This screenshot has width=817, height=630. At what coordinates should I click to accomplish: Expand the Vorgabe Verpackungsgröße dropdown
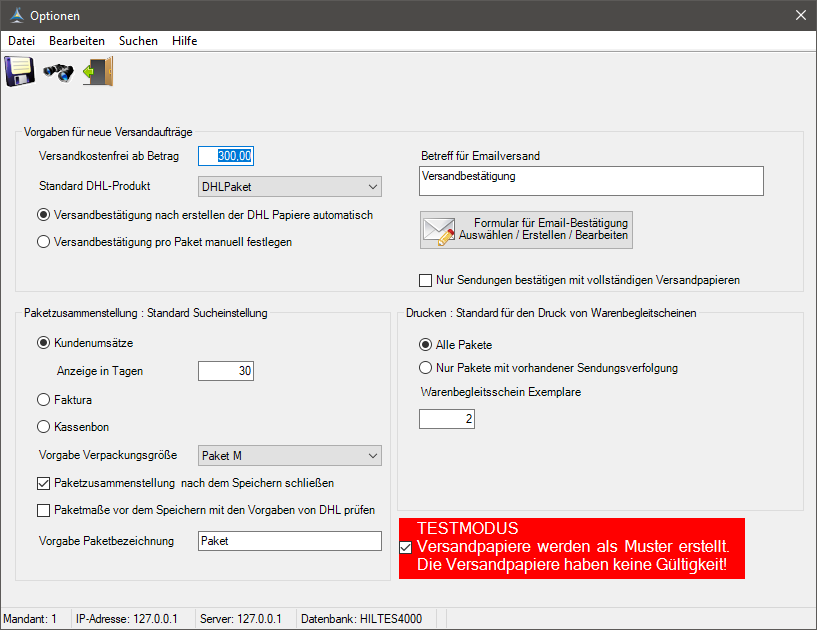pyautogui.click(x=371, y=456)
